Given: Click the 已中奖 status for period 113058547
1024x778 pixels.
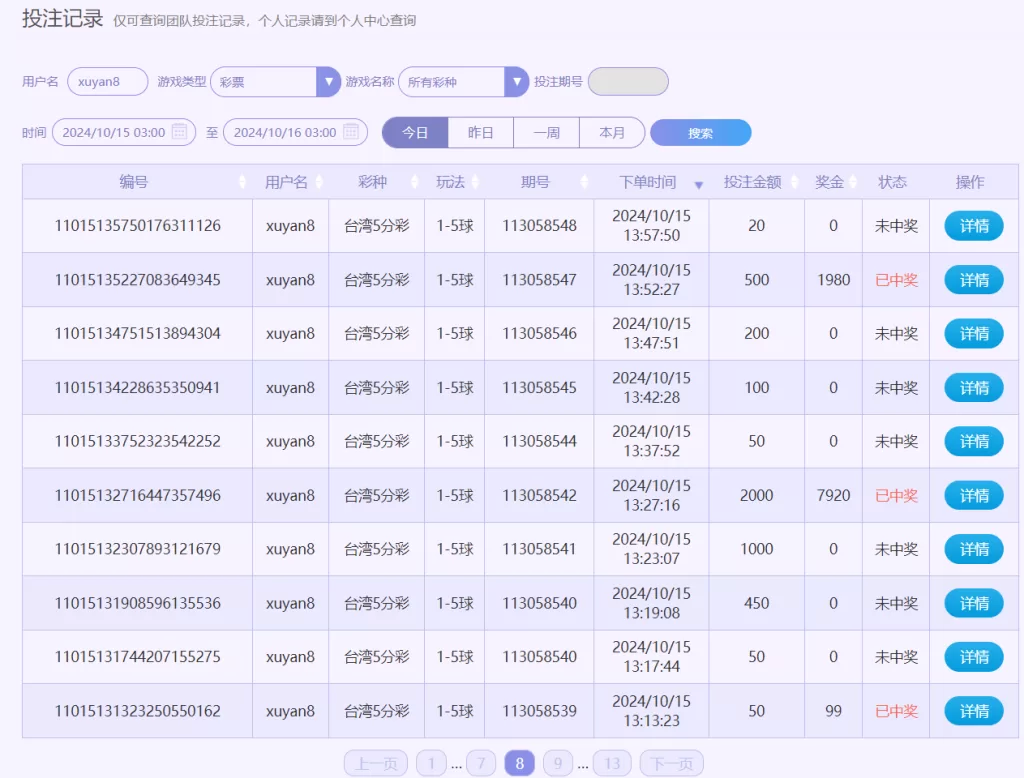Looking at the screenshot, I should 897,280.
